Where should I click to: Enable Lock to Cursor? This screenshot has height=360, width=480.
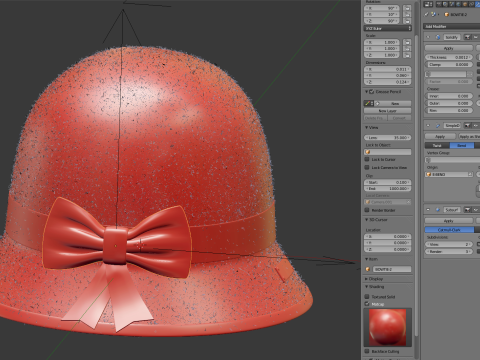pyautogui.click(x=367, y=160)
